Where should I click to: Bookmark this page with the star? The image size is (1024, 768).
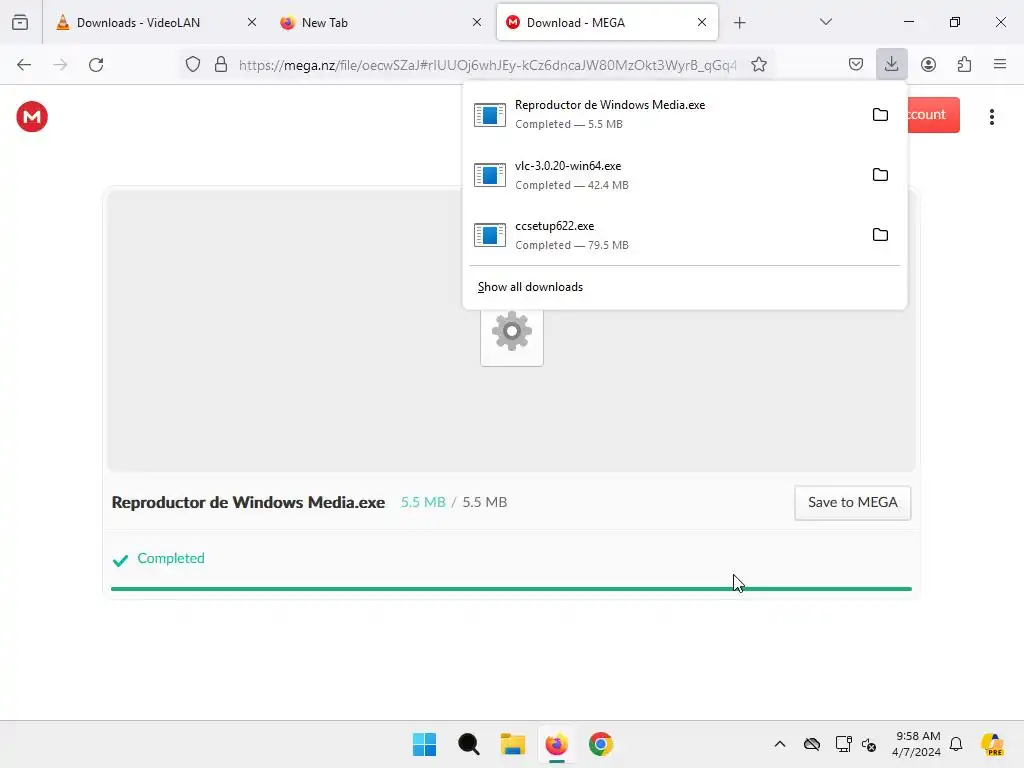(x=758, y=65)
